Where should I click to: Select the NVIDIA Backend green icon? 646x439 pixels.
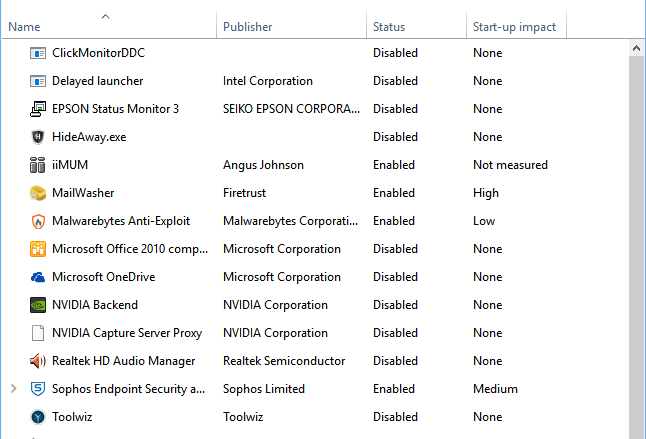point(38,305)
